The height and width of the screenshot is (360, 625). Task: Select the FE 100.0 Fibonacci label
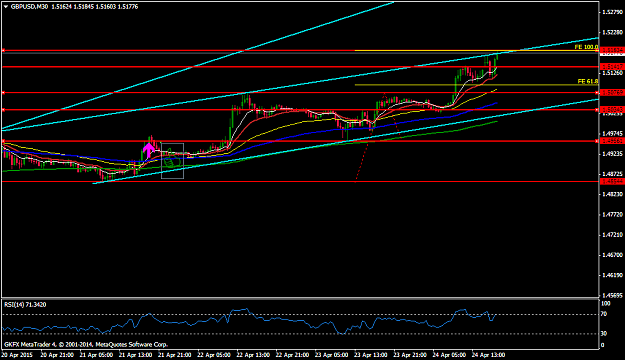[x=586, y=47]
